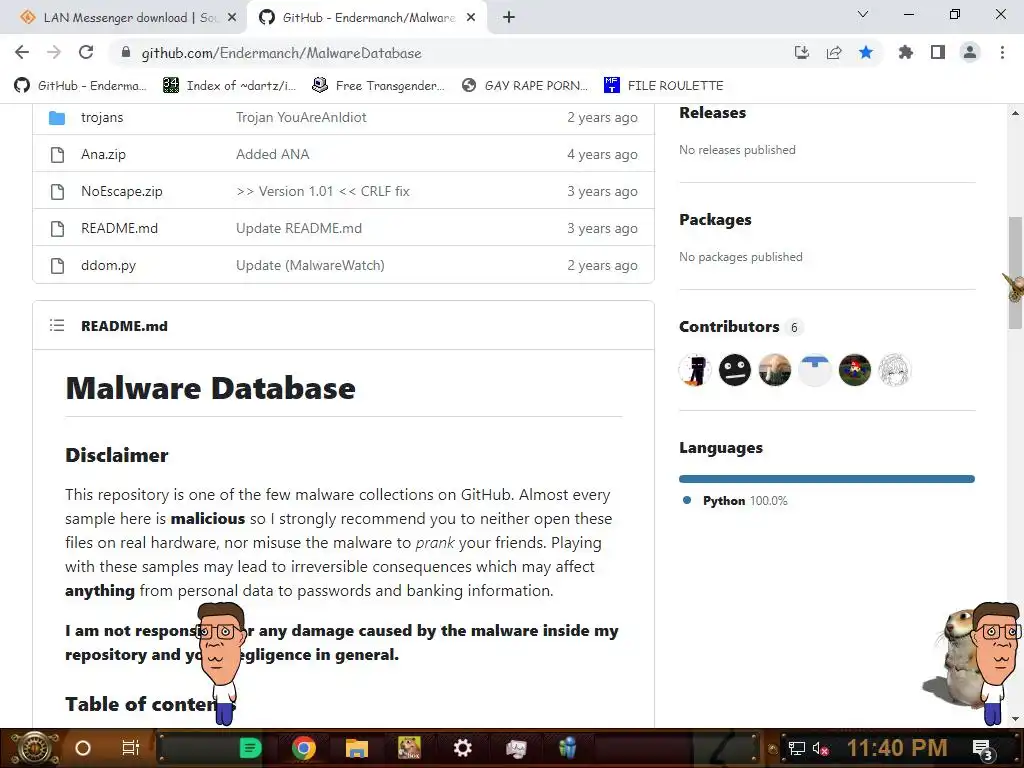Open the Start menu clock-gear button

point(34,748)
